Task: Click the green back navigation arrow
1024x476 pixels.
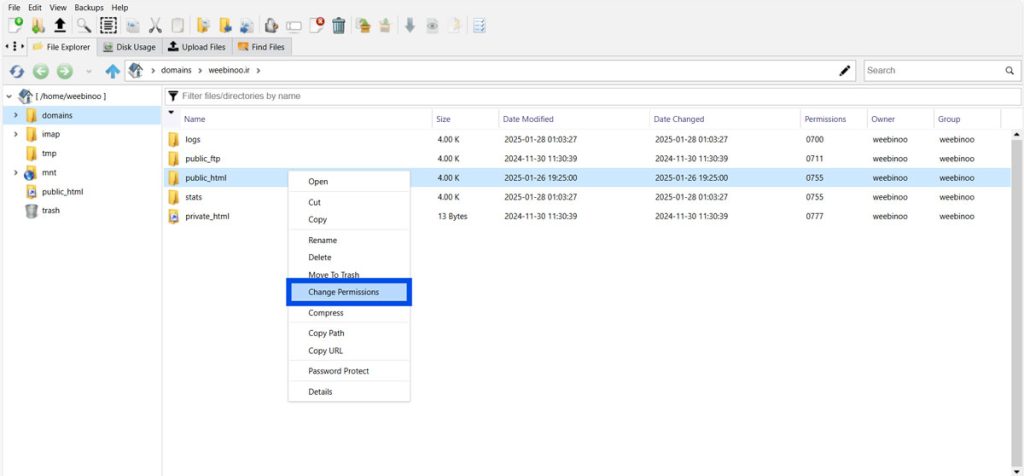Action: 41,71
